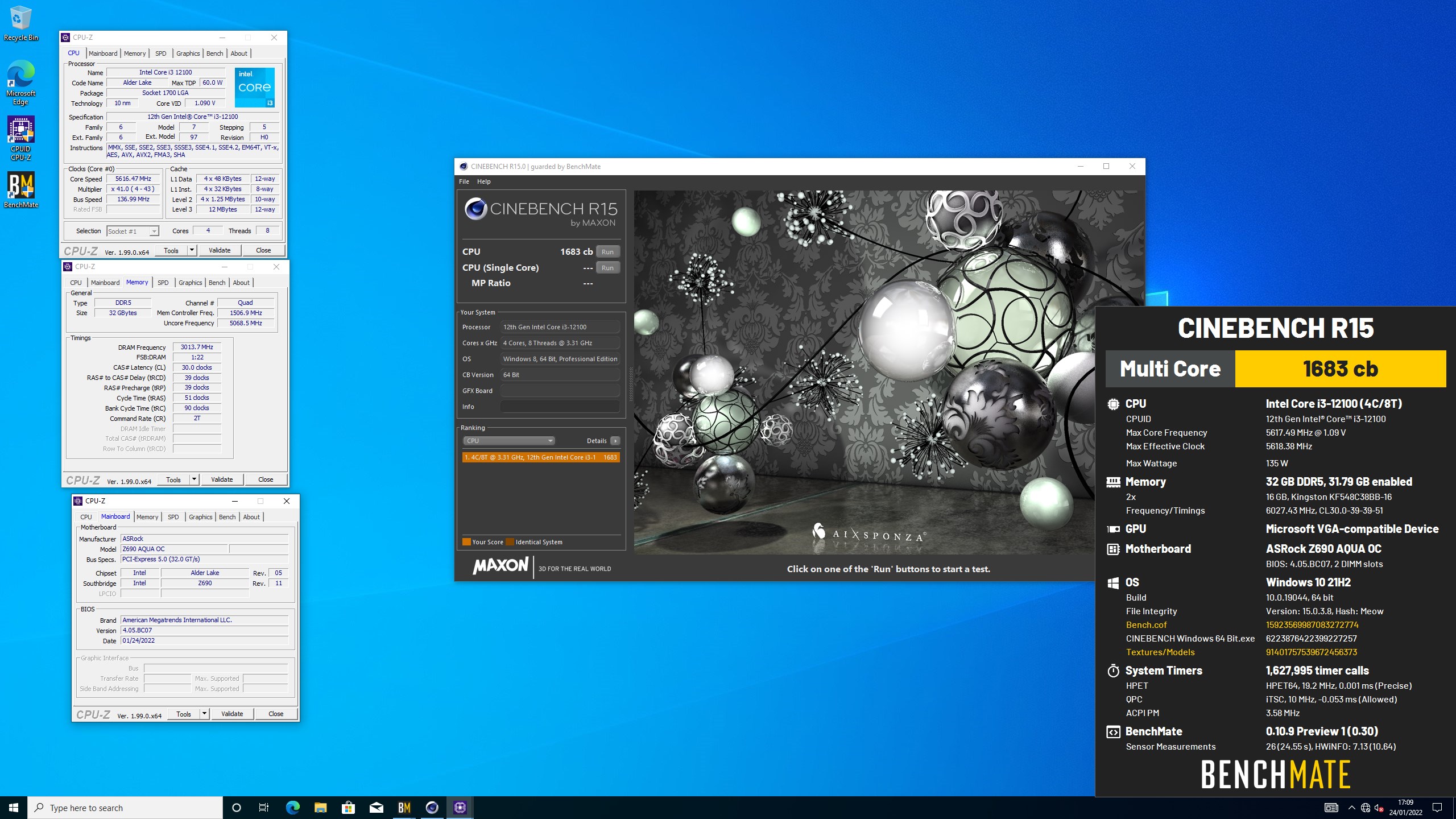The width and height of the screenshot is (1456, 819).
Task: Click the Identical System legend swatch
Action: tap(510, 542)
